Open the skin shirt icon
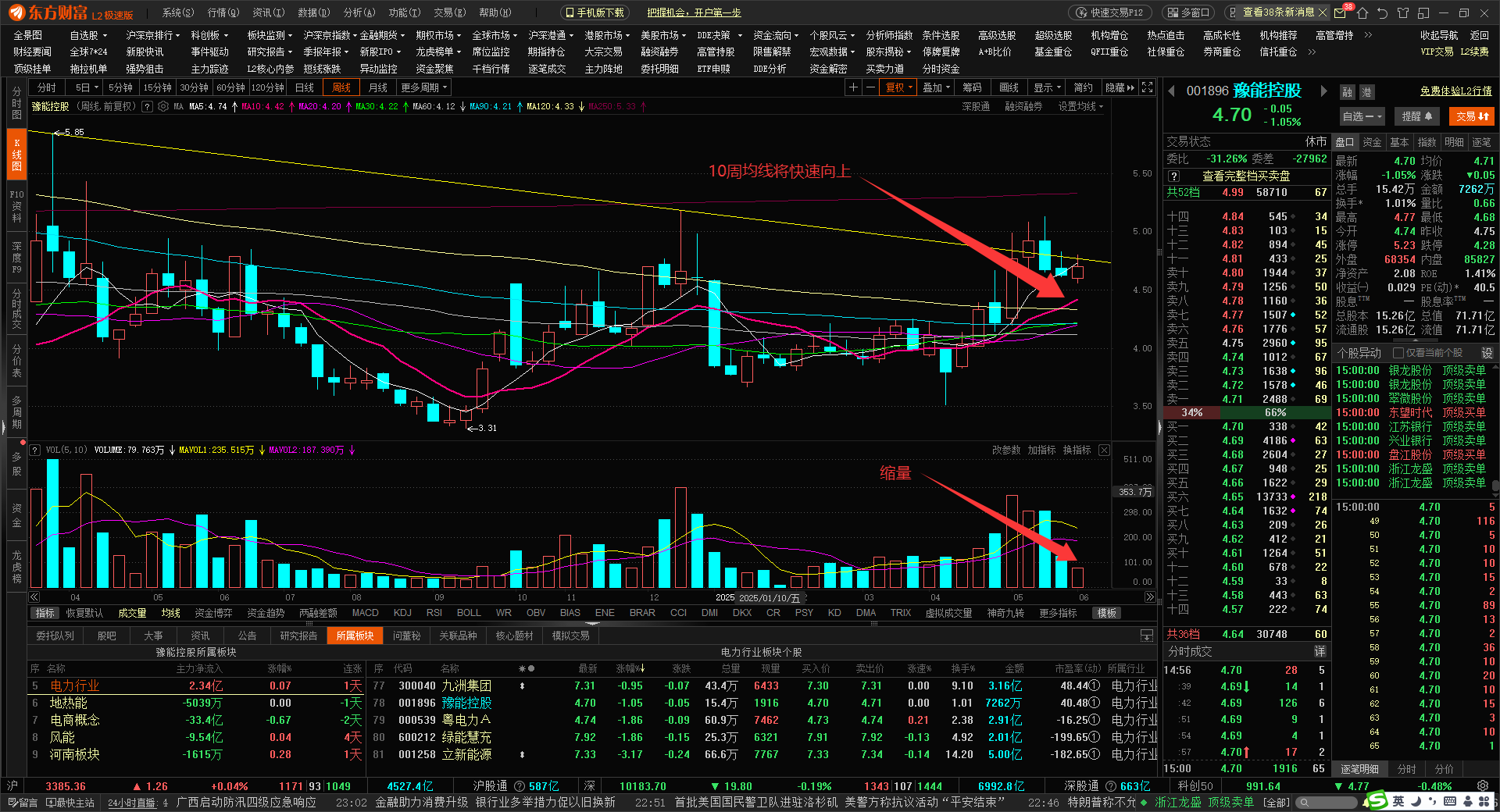 point(1403,12)
